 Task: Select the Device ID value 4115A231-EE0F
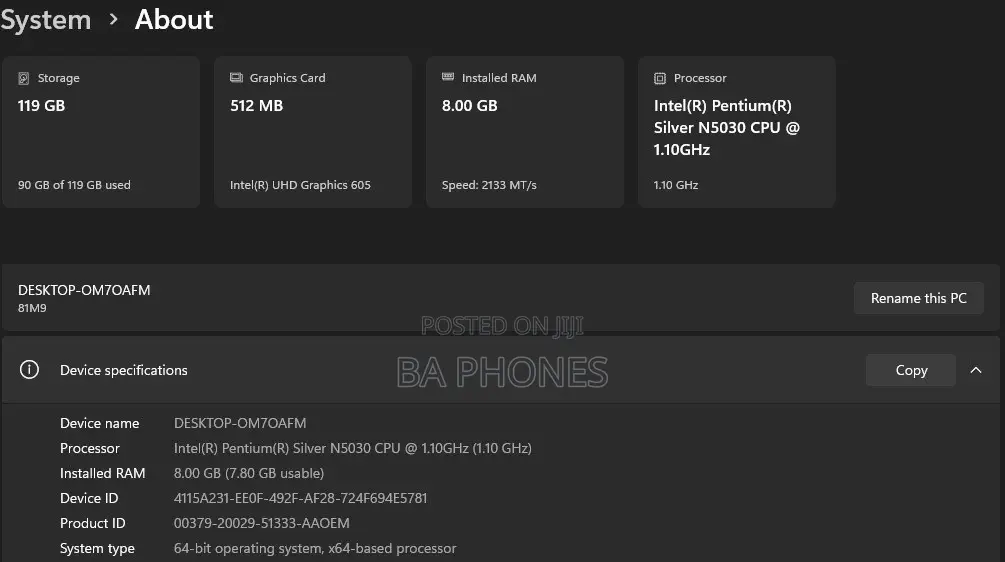tap(300, 499)
